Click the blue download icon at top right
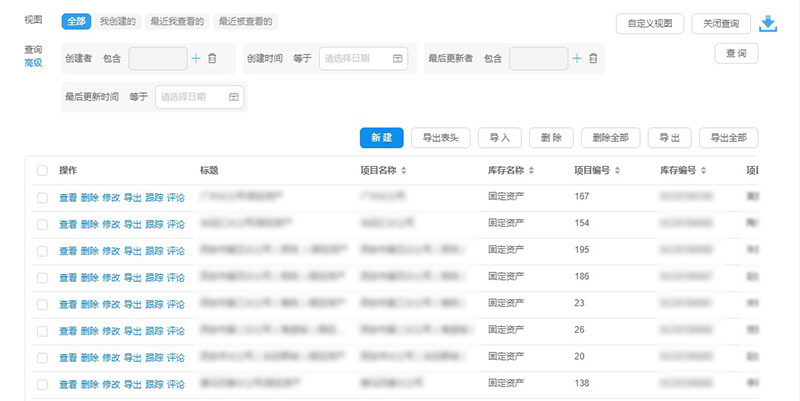This screenshot has height=401, width=800. point(769,23)
